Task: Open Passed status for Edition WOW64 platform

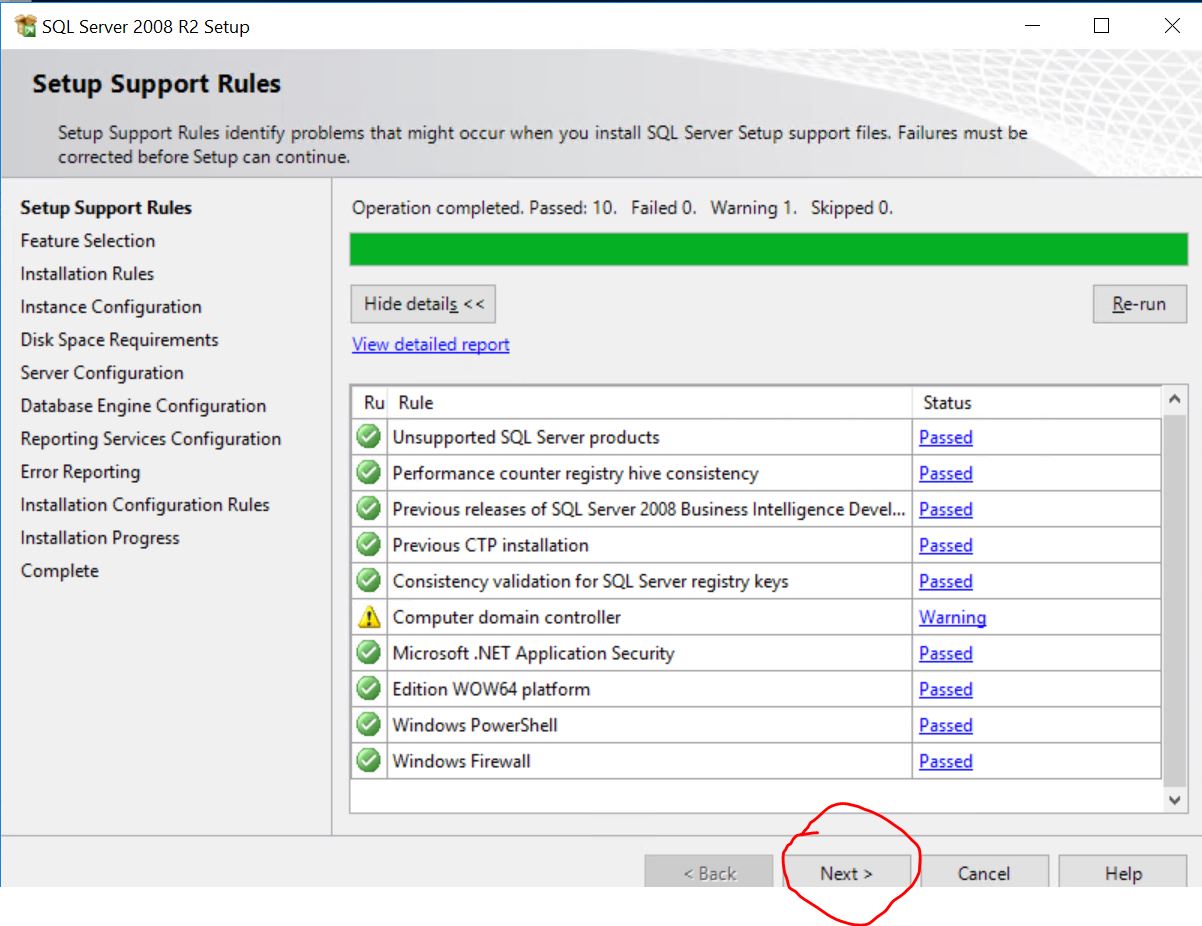Action: tap(946, 689)
